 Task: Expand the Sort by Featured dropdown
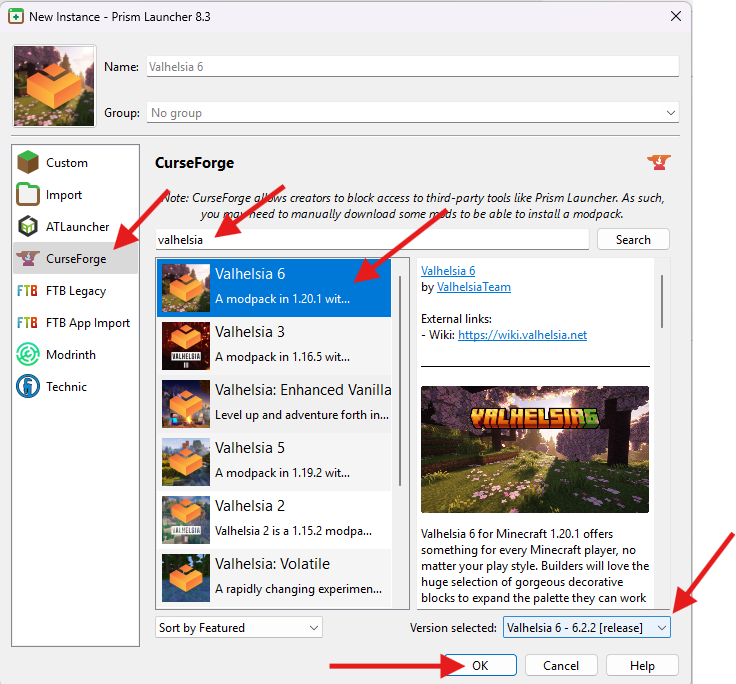(238, 627)
